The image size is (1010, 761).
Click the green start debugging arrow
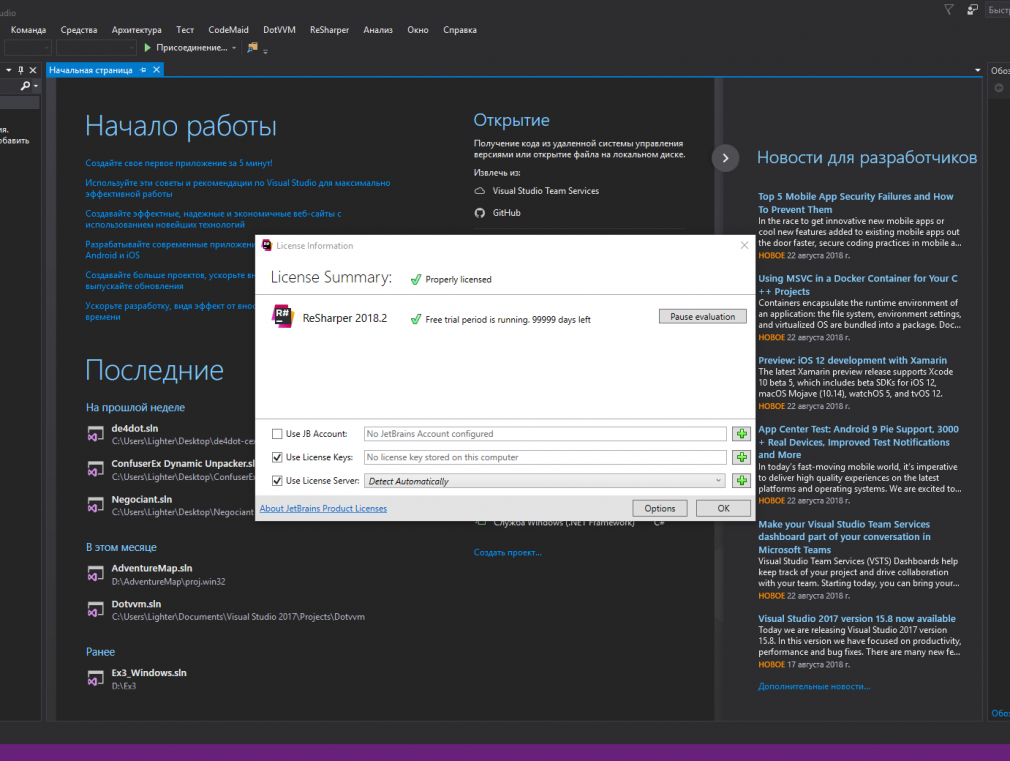148,48
